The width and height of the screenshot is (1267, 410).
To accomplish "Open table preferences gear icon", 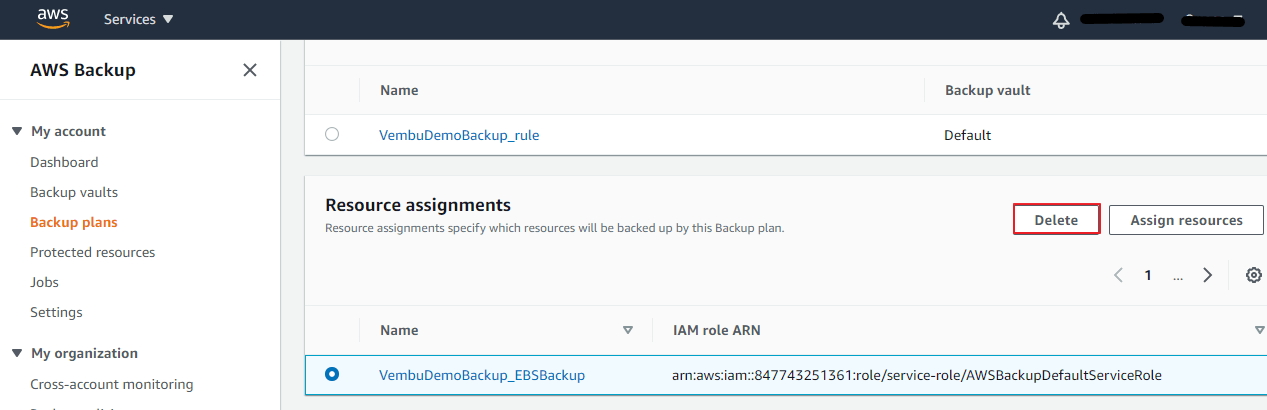I will pos(1253,275).
